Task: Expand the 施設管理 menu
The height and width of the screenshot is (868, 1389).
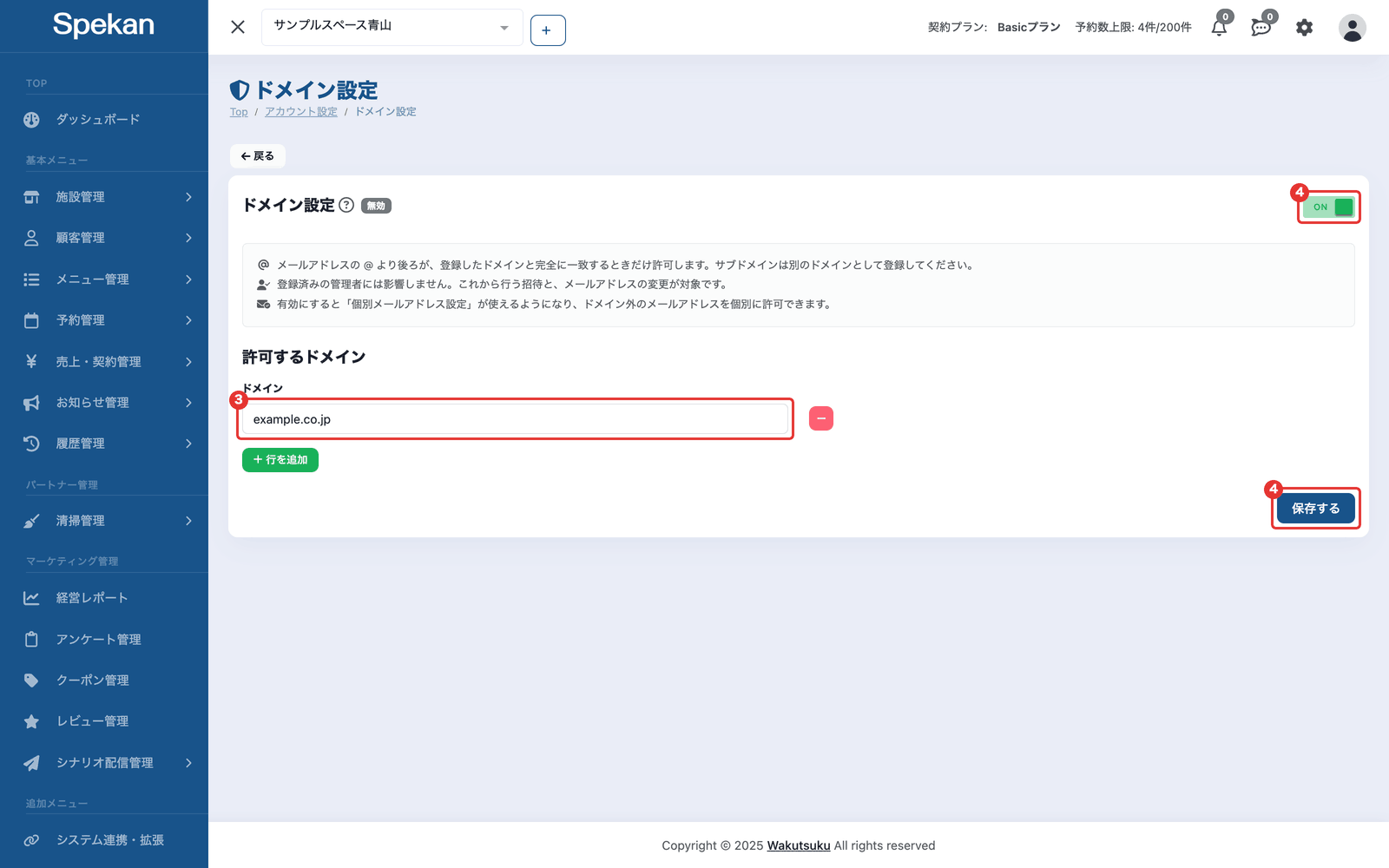Action: coord(104,197)
